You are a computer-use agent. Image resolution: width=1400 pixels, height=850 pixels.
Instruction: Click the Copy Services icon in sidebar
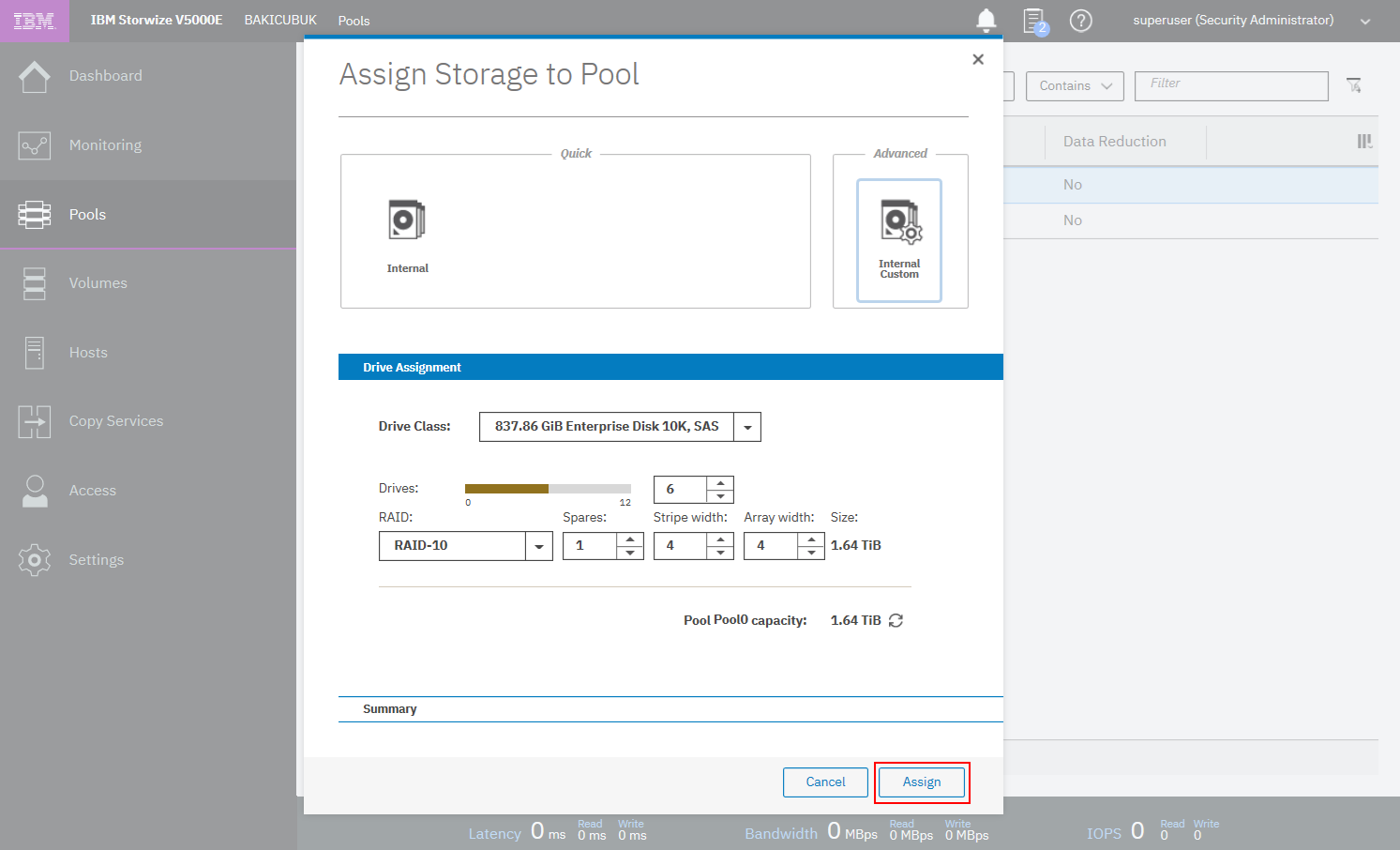tap(35, 421)
